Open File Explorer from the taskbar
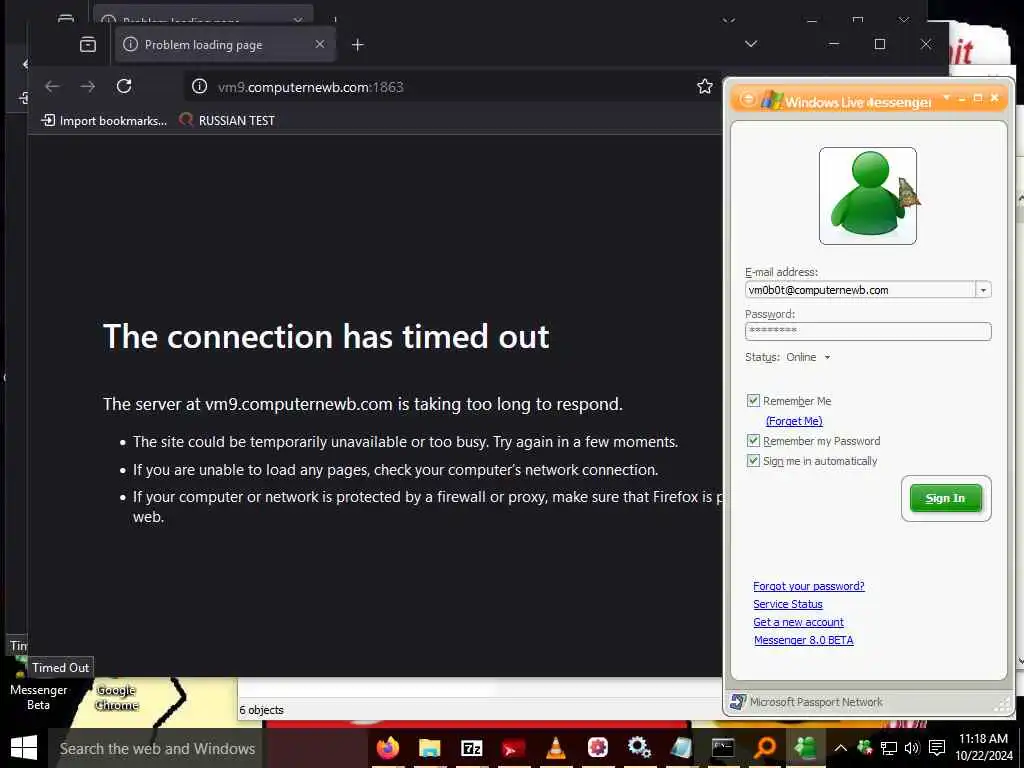This screenshot has width=1024, height=768. click(x=429, y=748)
